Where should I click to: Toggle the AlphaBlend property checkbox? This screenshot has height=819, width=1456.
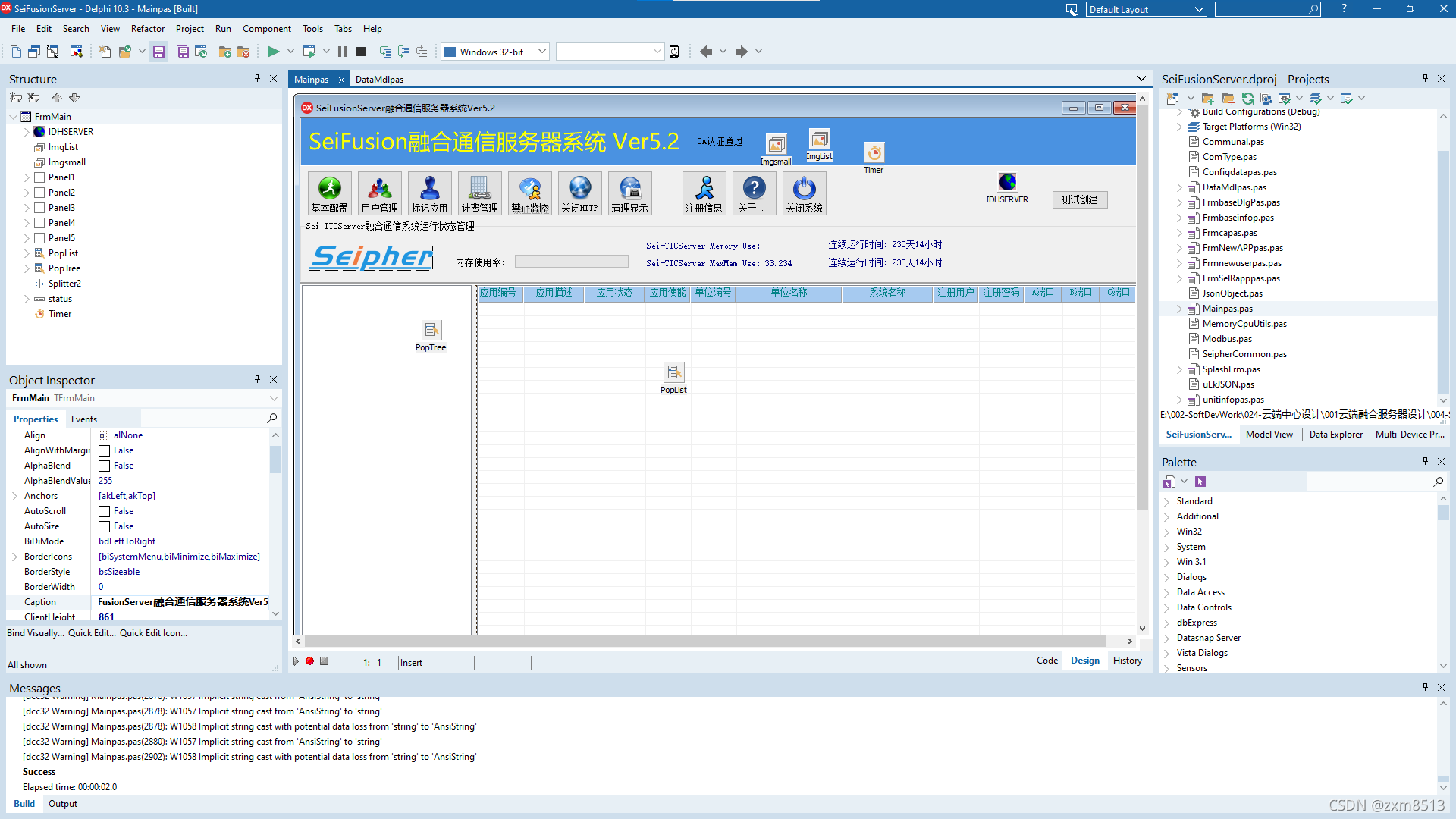tap(105, 466)
